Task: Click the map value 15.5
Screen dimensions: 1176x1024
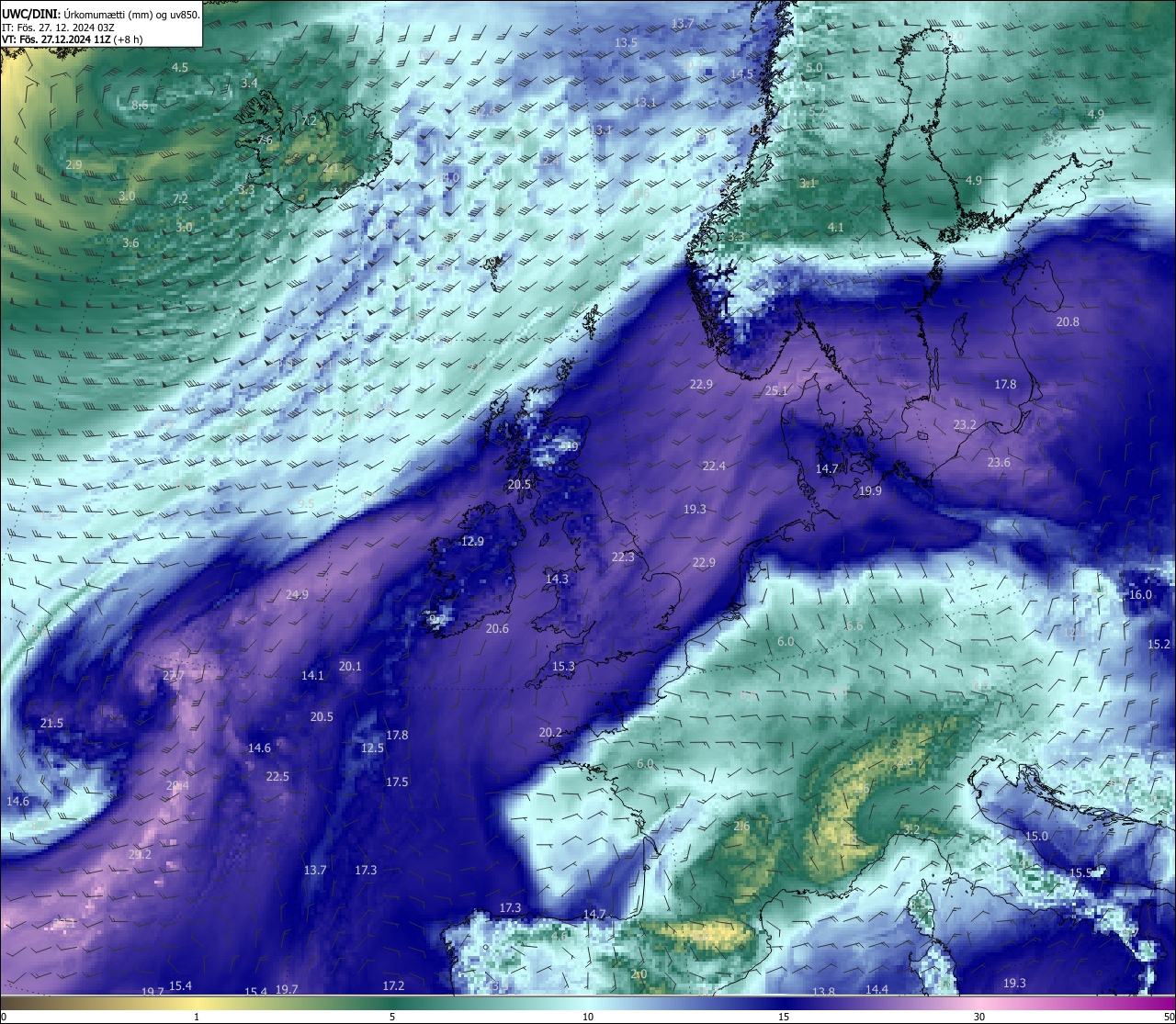Action: (x=1080, y=873)
